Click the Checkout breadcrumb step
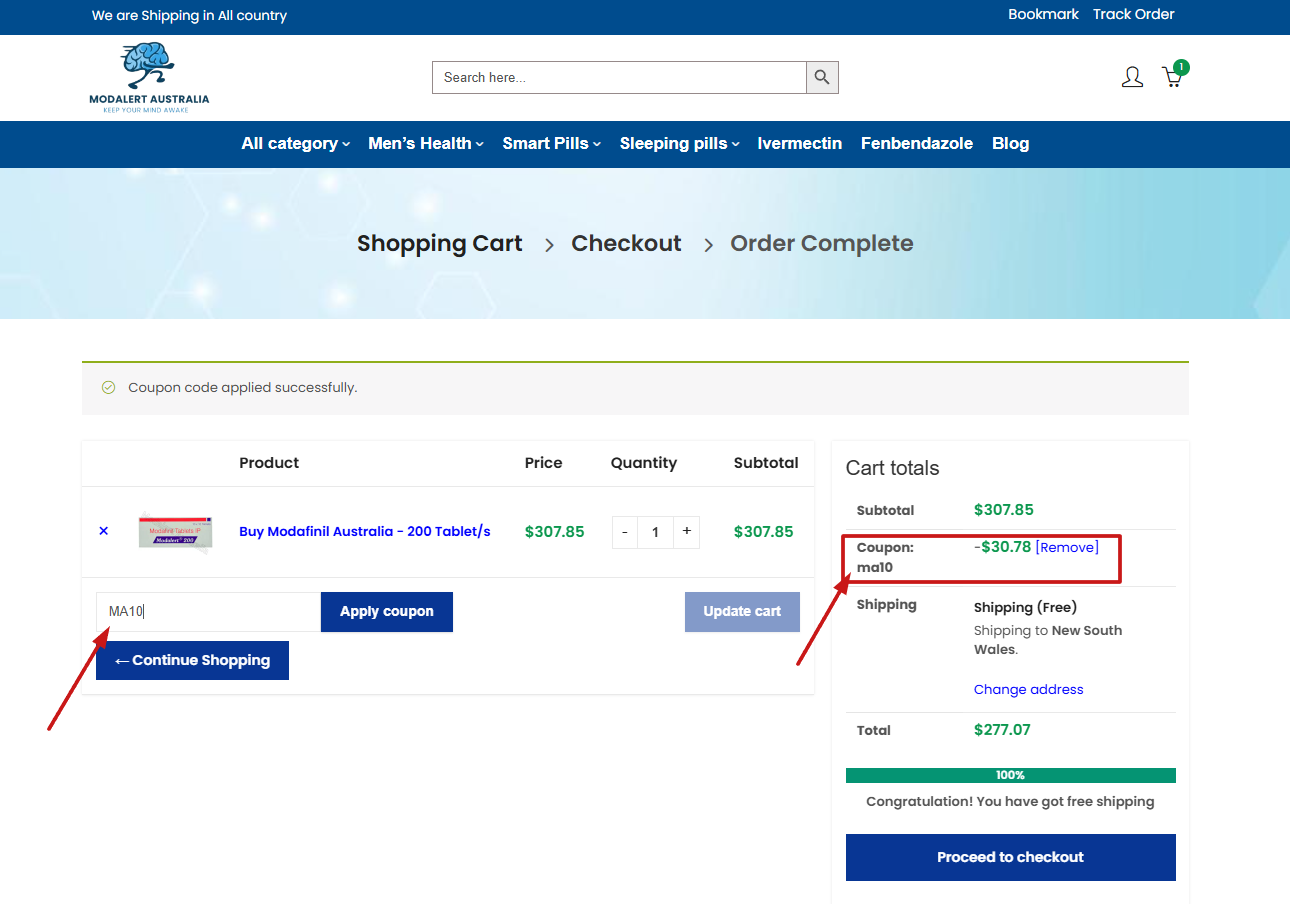This screenshot has height=904, width=1290. 626,243
